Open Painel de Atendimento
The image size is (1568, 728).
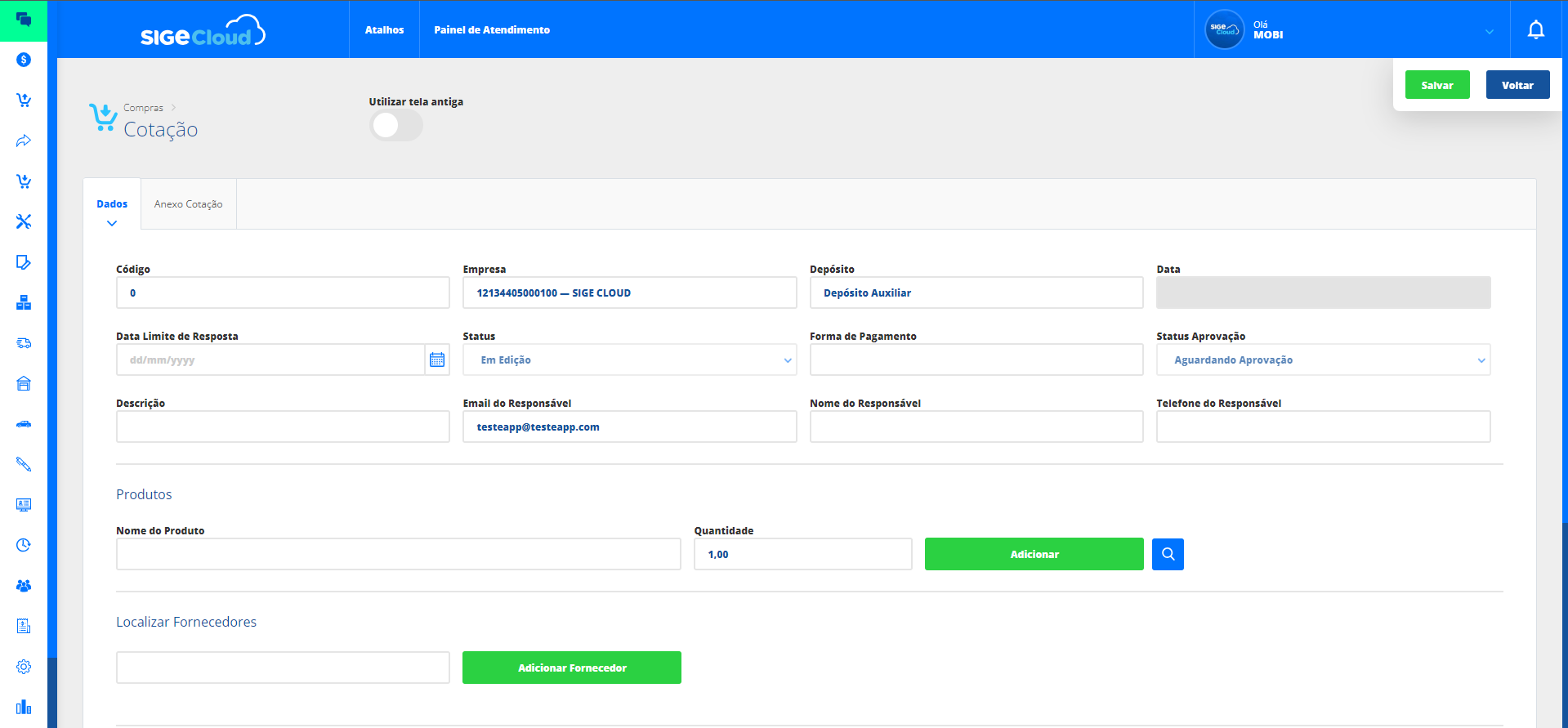492,30
